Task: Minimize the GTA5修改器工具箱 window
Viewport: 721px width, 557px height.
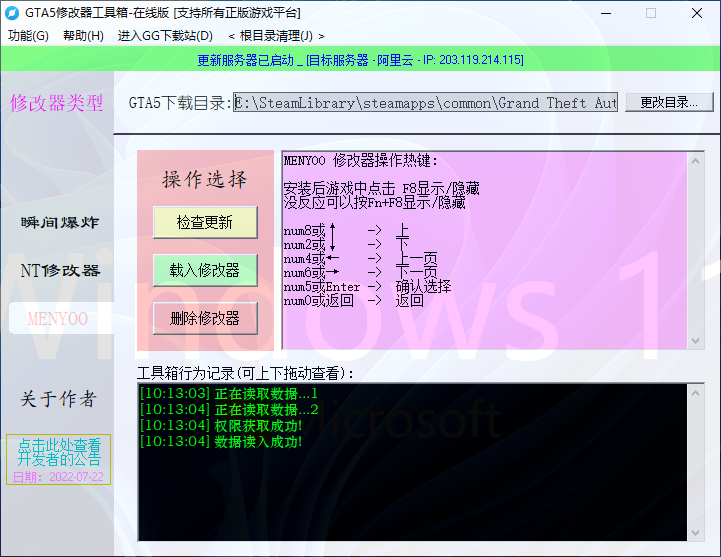Action: (606, 13)
